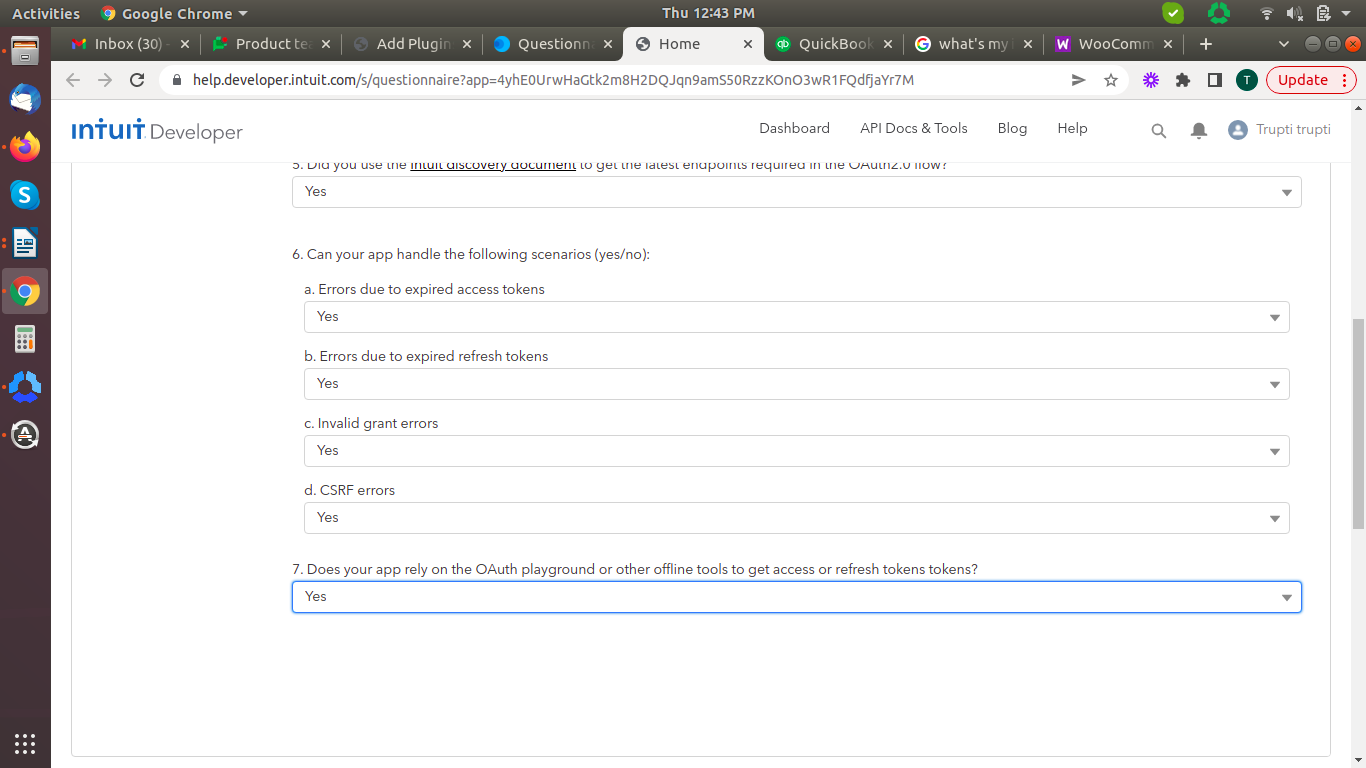The image size is (1366, 768).
Task: Open the Intuit discovery document link
Action: click(x=493, y=165)
